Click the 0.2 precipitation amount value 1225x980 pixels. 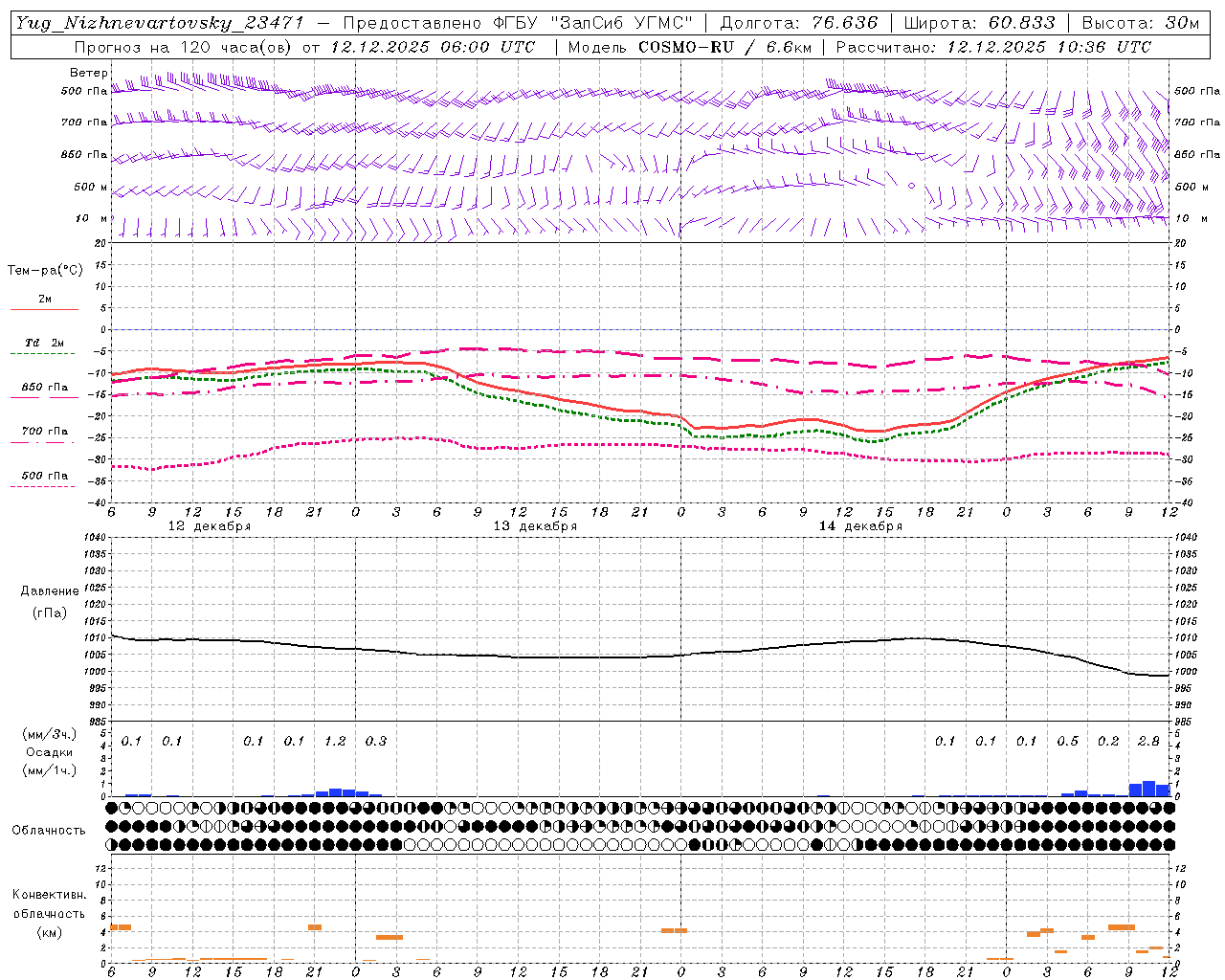tap(1108, 741)
